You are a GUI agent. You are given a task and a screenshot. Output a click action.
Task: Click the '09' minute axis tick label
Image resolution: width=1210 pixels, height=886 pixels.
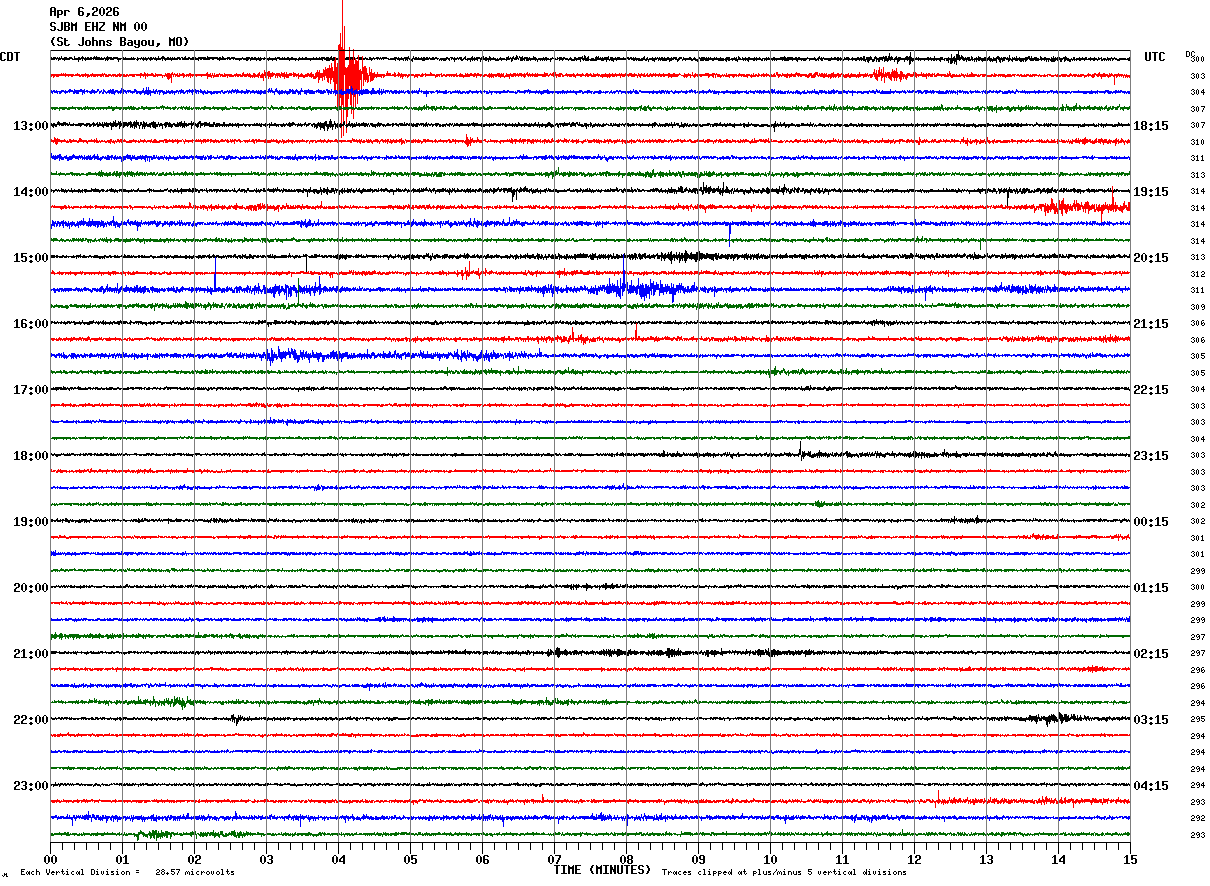point(698,859)
